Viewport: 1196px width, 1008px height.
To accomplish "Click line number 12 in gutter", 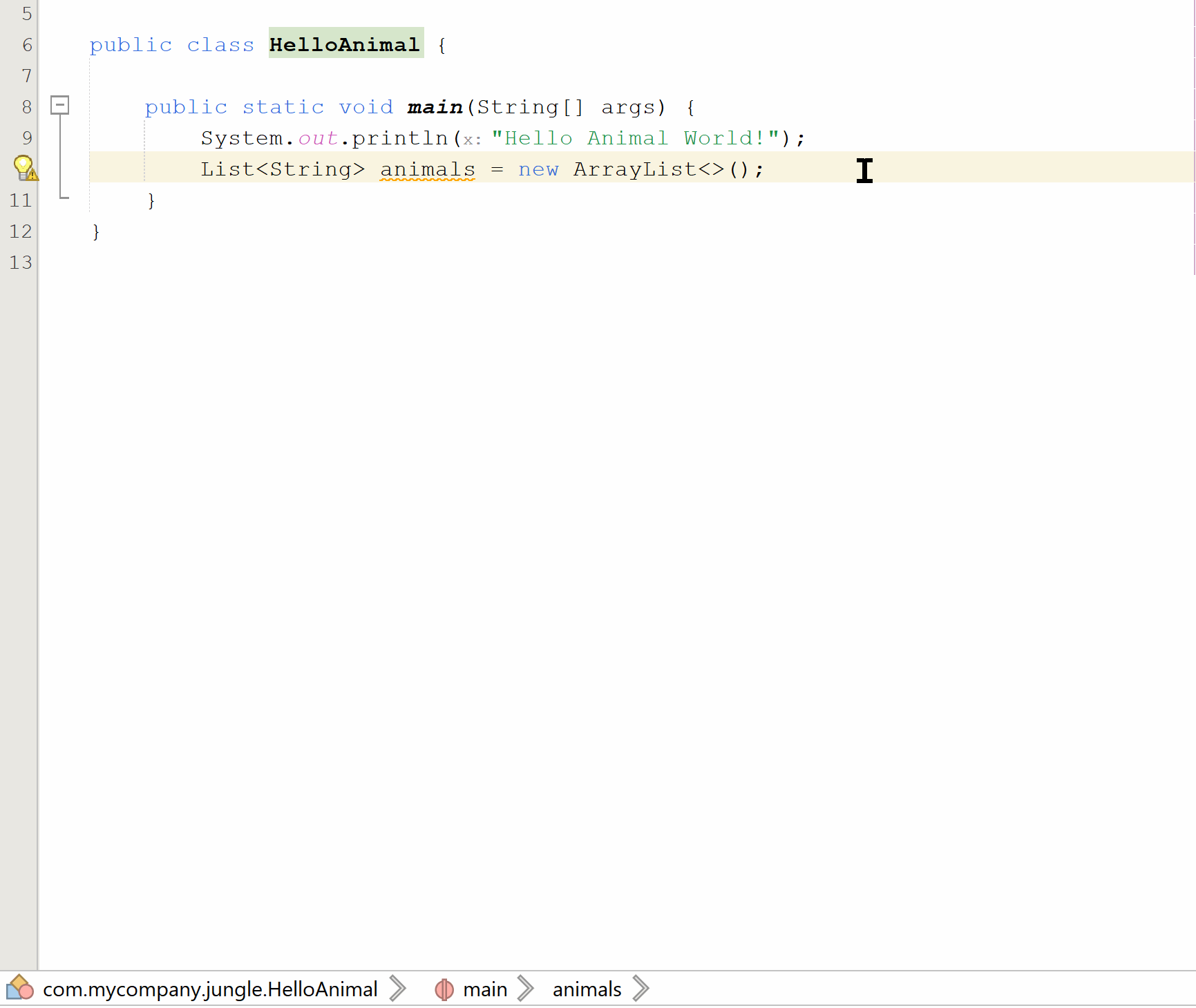I will pyautogui.click(x=21, y=231).
